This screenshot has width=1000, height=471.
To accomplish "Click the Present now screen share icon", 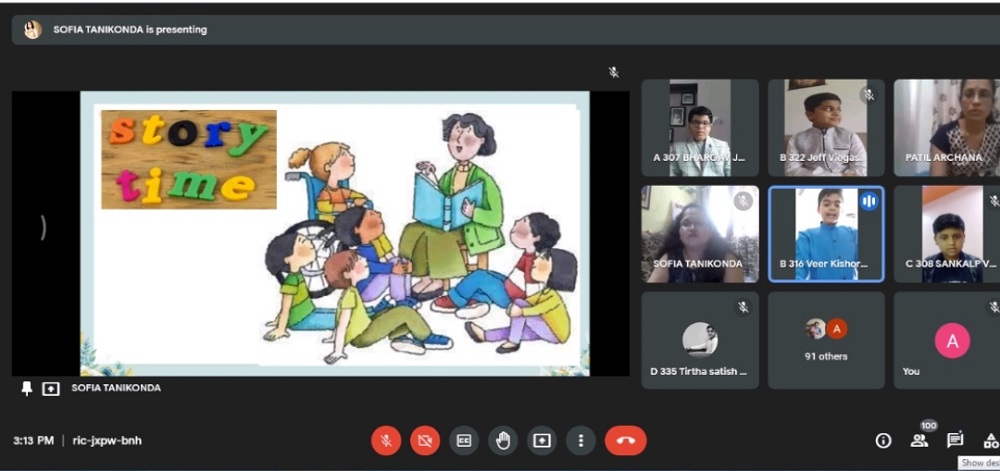I will point(542,440).
